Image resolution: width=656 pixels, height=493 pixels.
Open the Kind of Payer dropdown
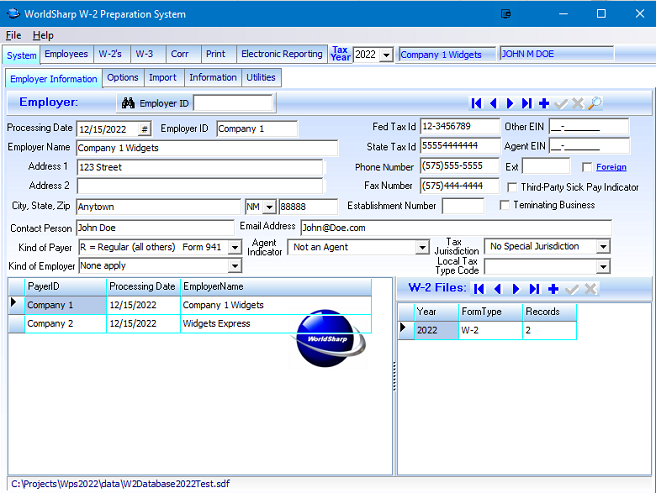tap(235, 247)
